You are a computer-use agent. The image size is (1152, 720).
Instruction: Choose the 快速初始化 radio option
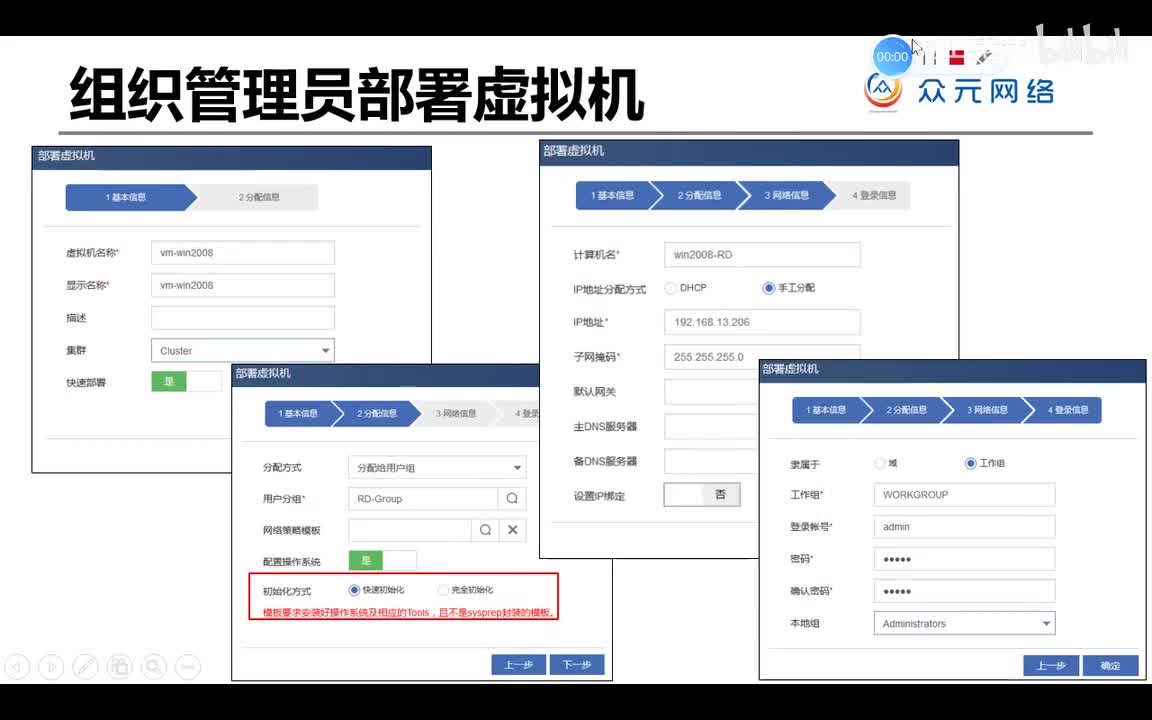(354, 590)
